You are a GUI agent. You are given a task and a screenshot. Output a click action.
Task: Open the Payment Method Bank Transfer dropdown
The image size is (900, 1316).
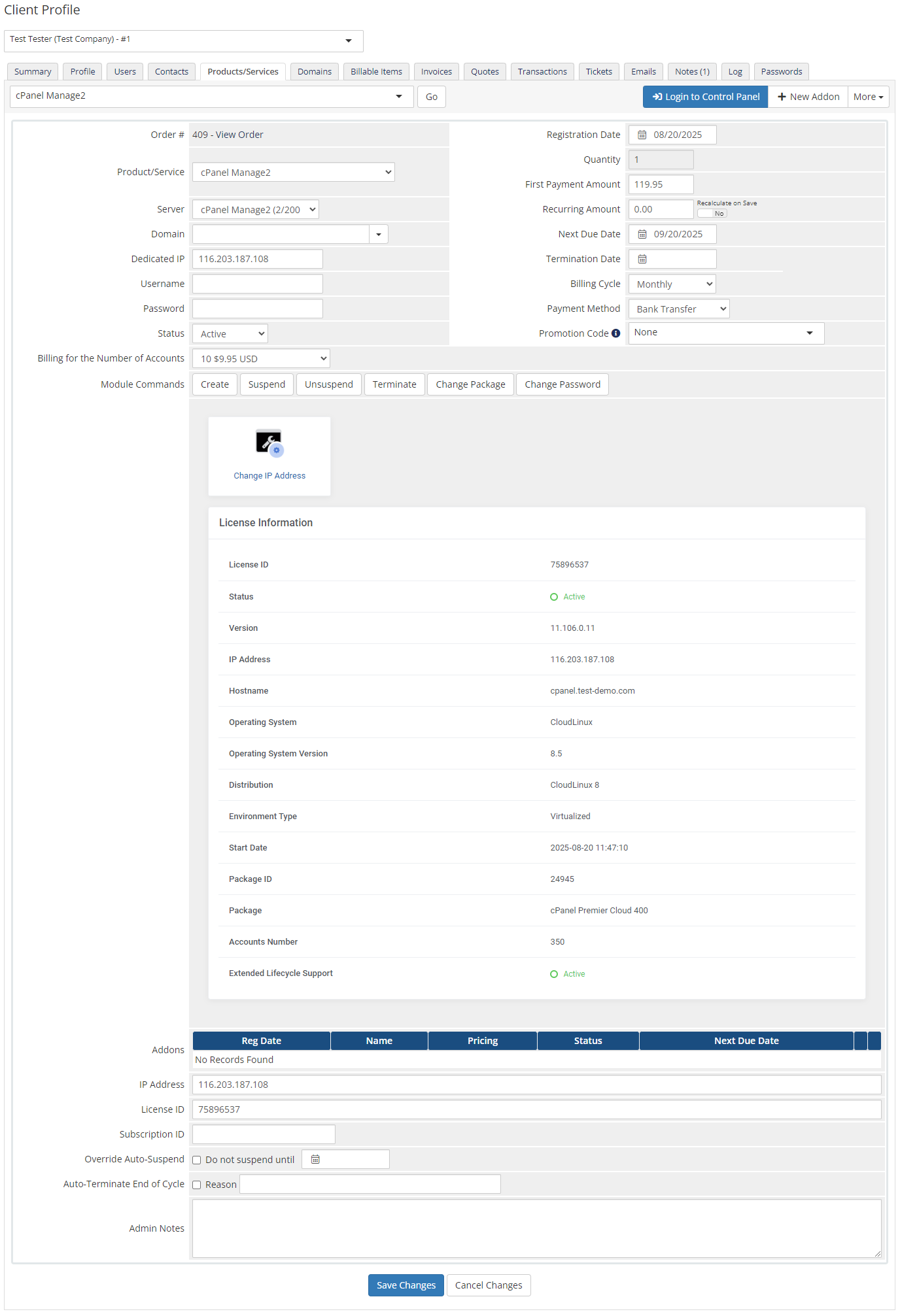[x=679, y=309]
